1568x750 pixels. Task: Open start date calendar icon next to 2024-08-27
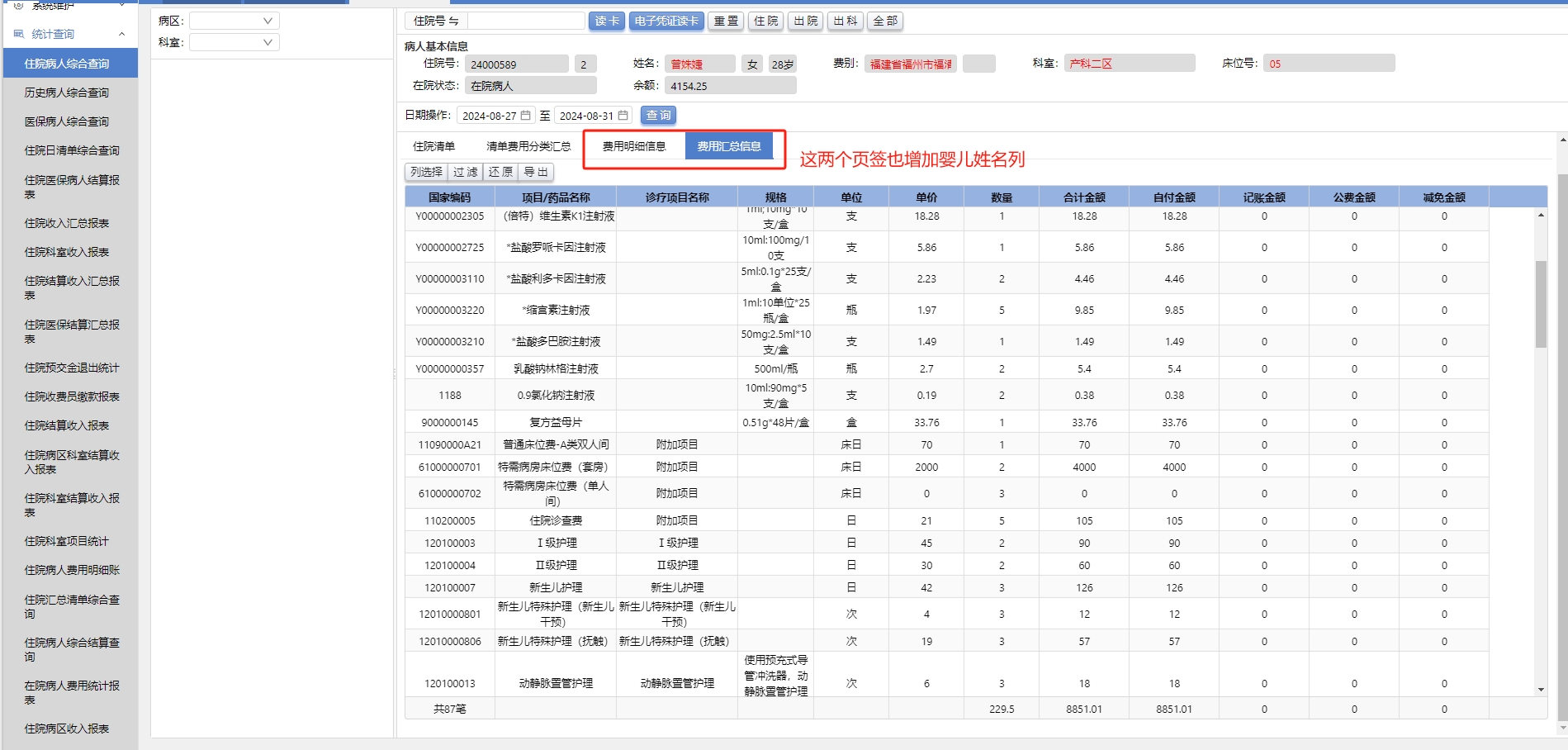coord(526,116)
